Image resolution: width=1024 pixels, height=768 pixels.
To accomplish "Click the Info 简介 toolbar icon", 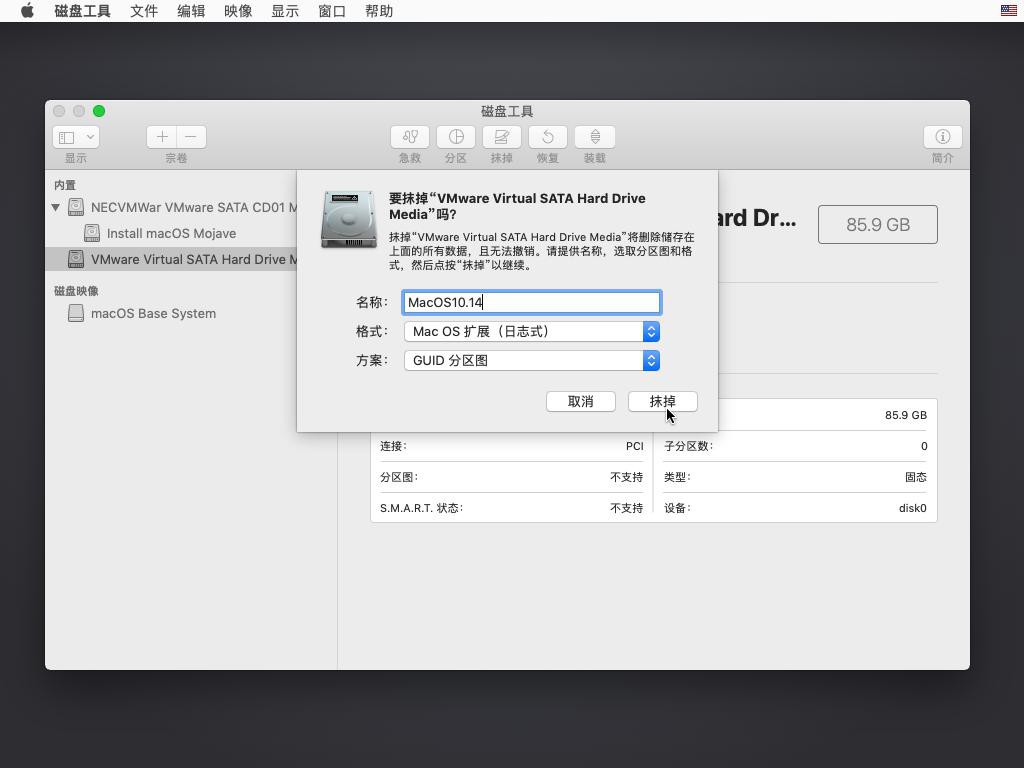I will [x=942, y=136].
